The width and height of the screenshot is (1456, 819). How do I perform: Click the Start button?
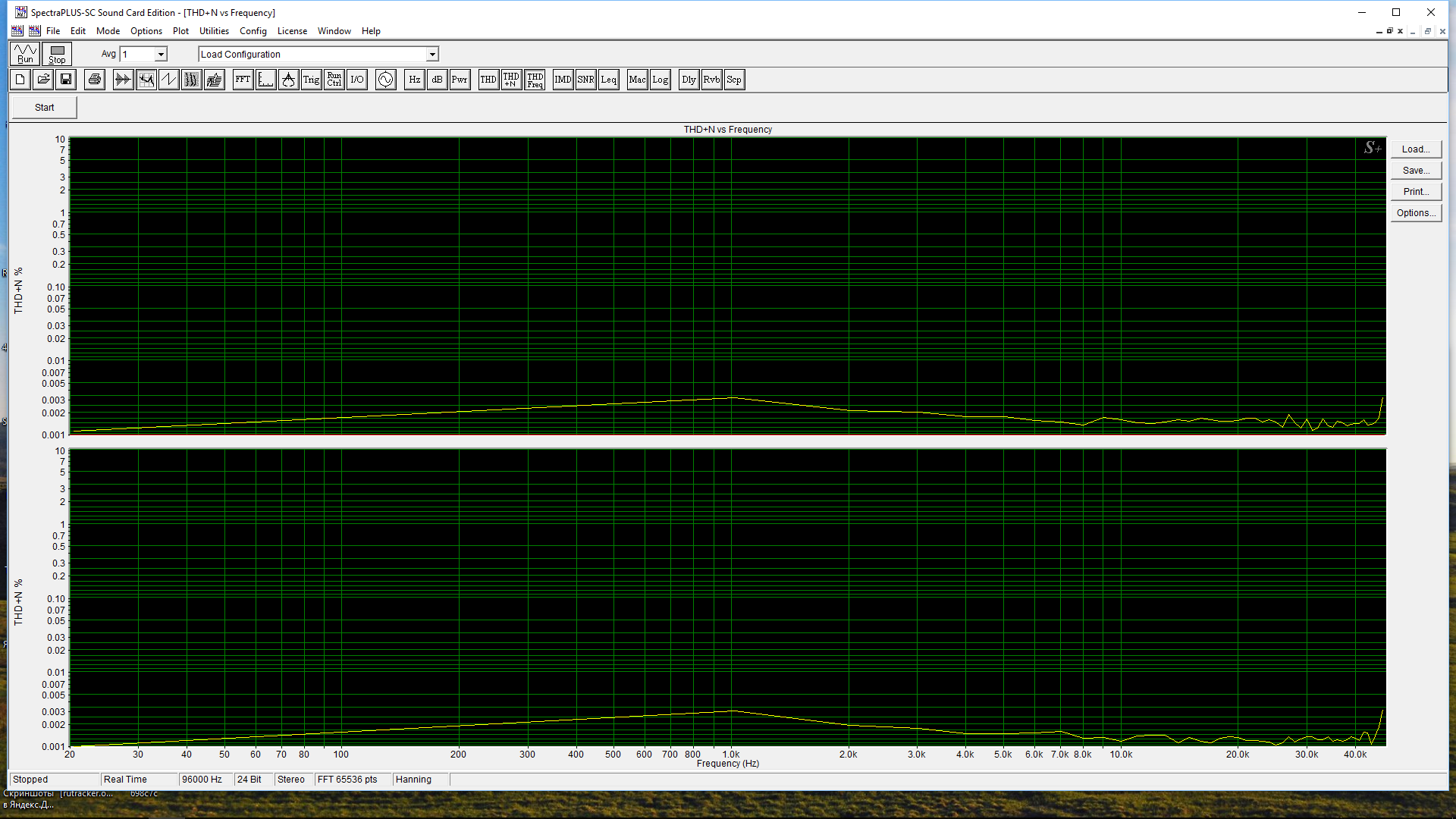pyautogui.click(x=45, y=108)
